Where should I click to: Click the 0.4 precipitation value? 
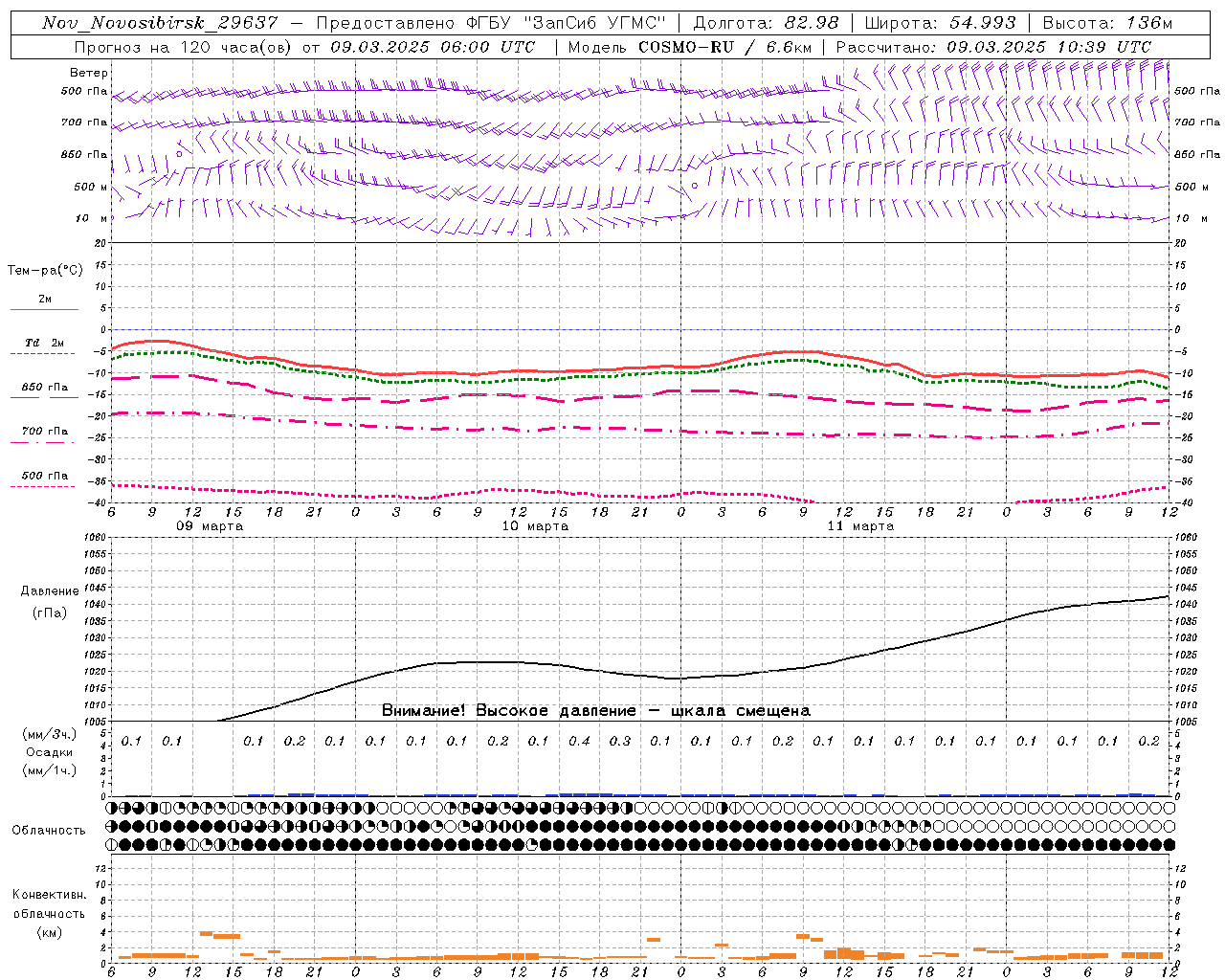pyautogui.click(x=579, y=742)
